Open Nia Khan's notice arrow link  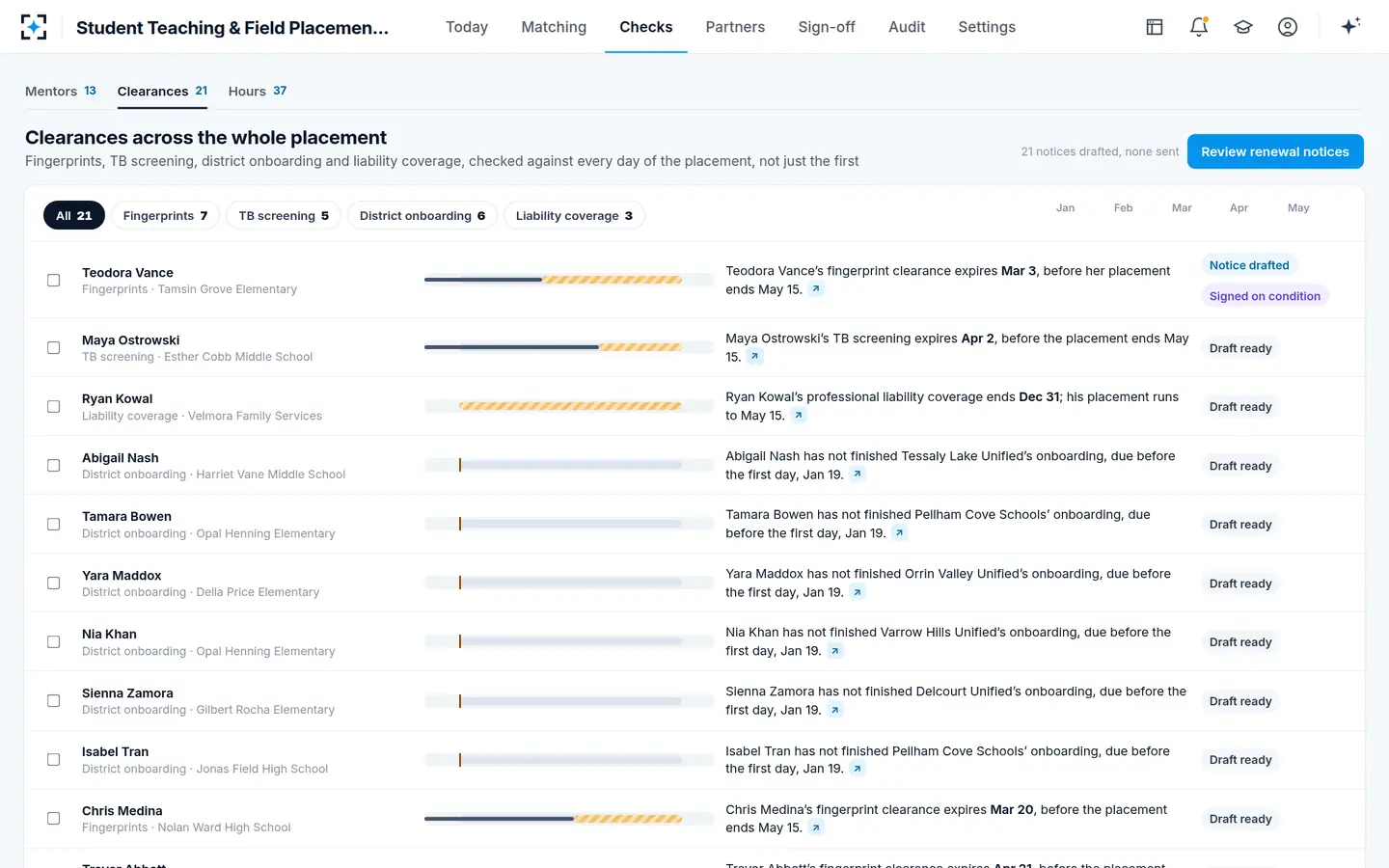[x=835, y=651]
